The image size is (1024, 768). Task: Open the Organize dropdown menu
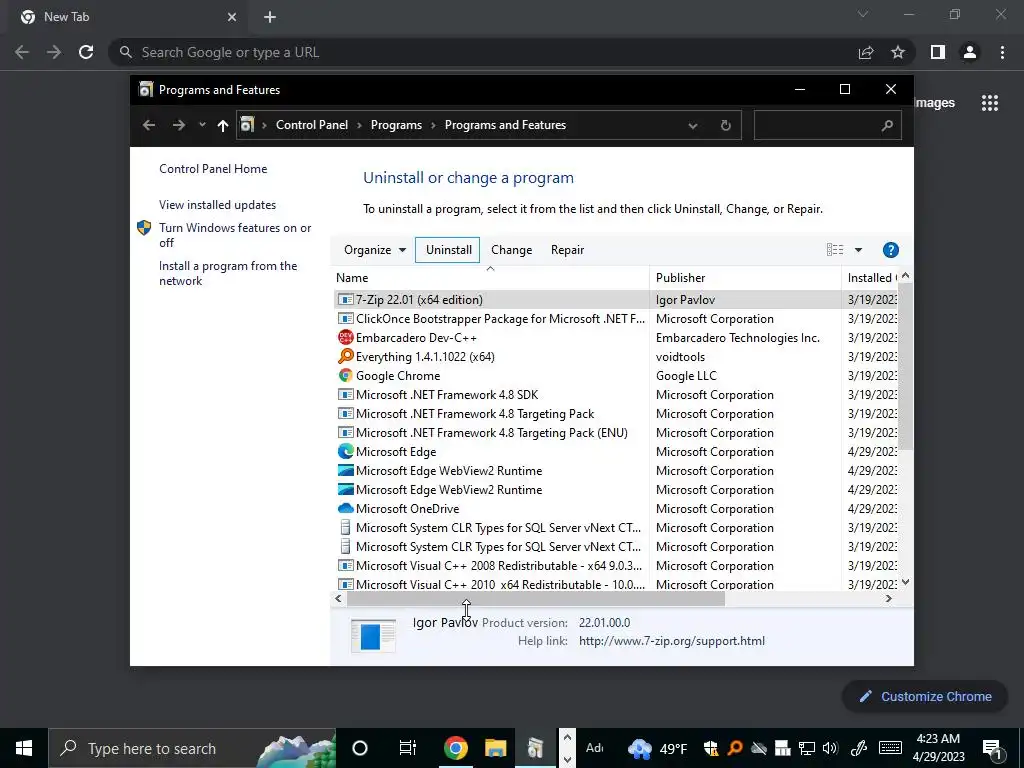375,250
